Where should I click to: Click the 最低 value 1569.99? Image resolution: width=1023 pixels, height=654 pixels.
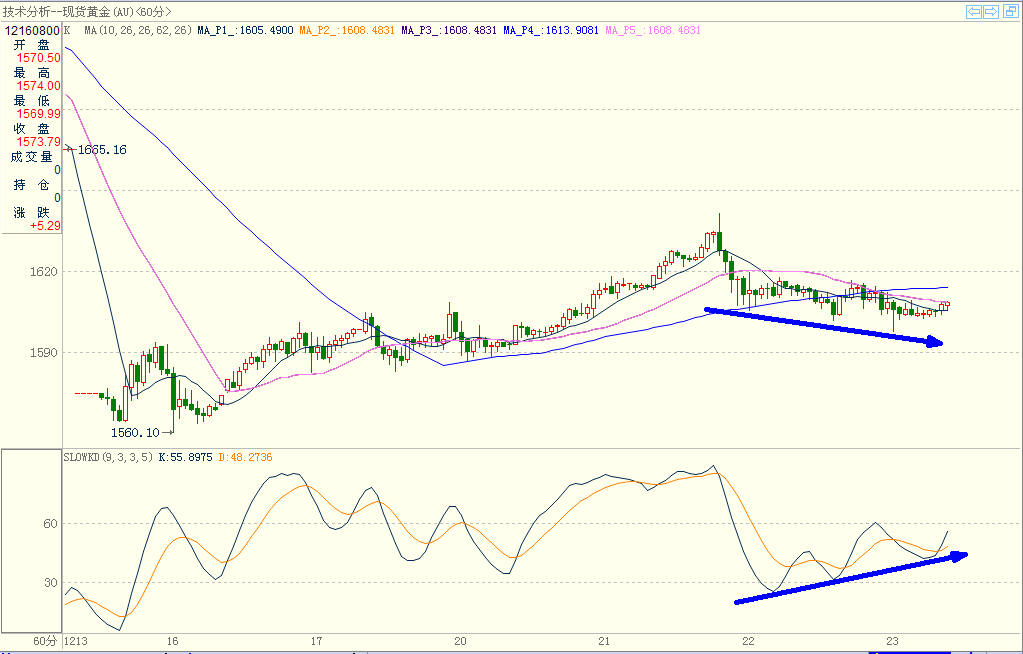click(x=38, y=114)
